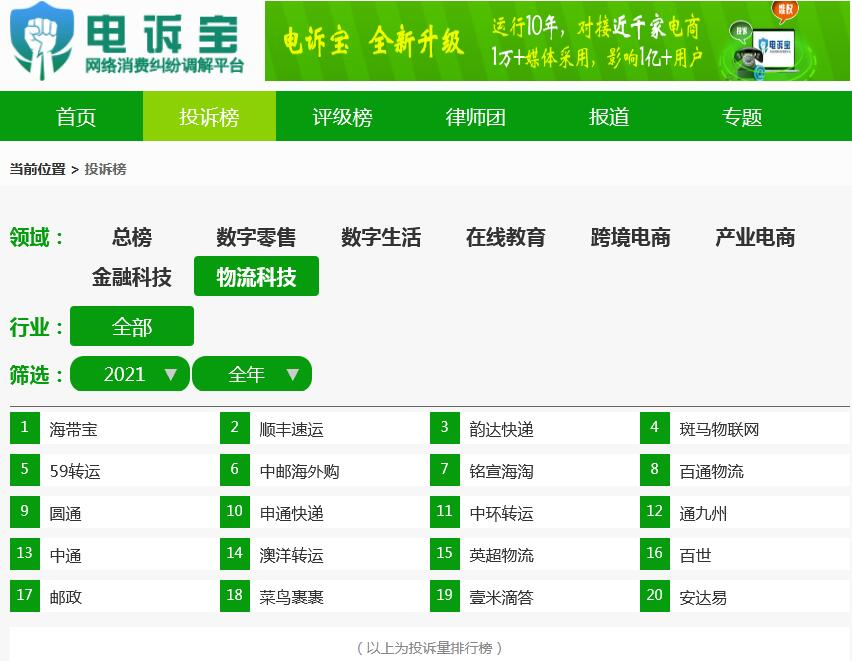Click the green rank badge numbered 4
The height and width of the screenshot is (661, 852).
[x=655, y=428]
